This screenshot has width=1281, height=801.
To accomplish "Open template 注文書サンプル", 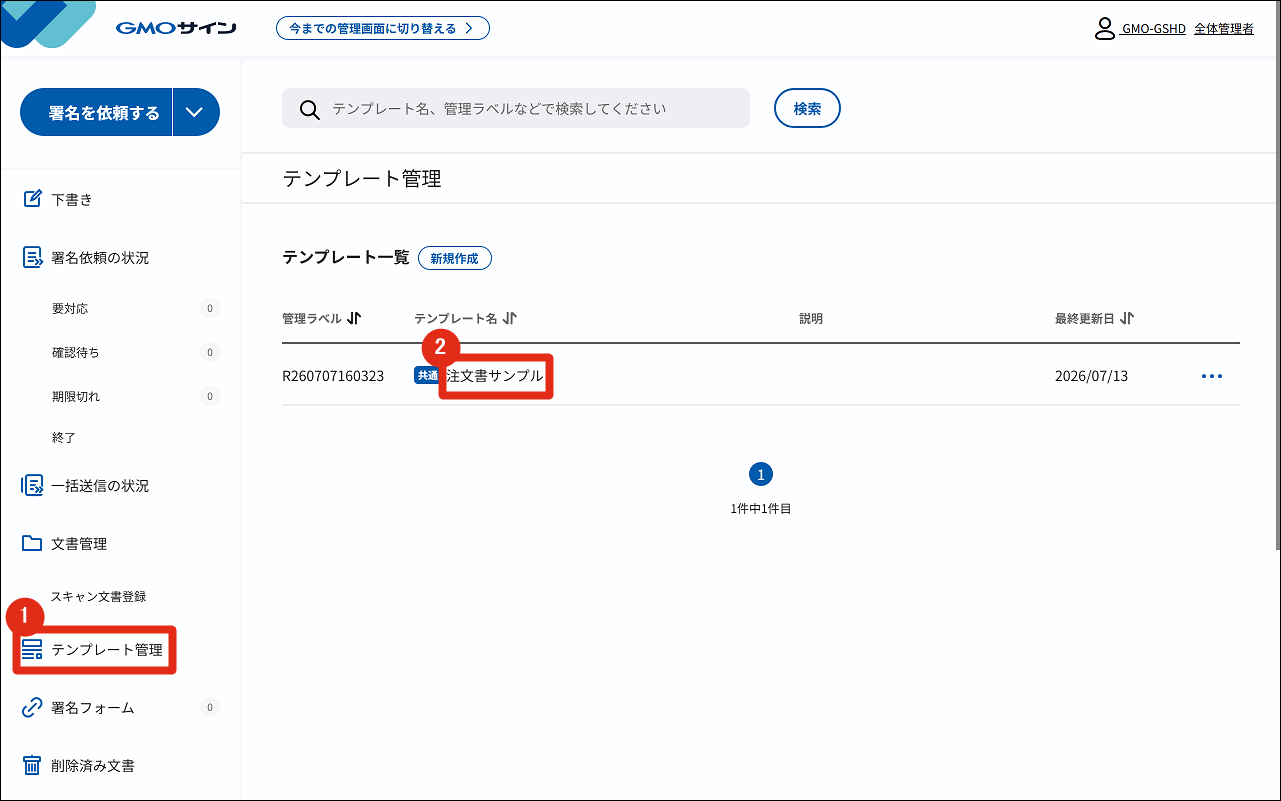I will click(495, 376).
